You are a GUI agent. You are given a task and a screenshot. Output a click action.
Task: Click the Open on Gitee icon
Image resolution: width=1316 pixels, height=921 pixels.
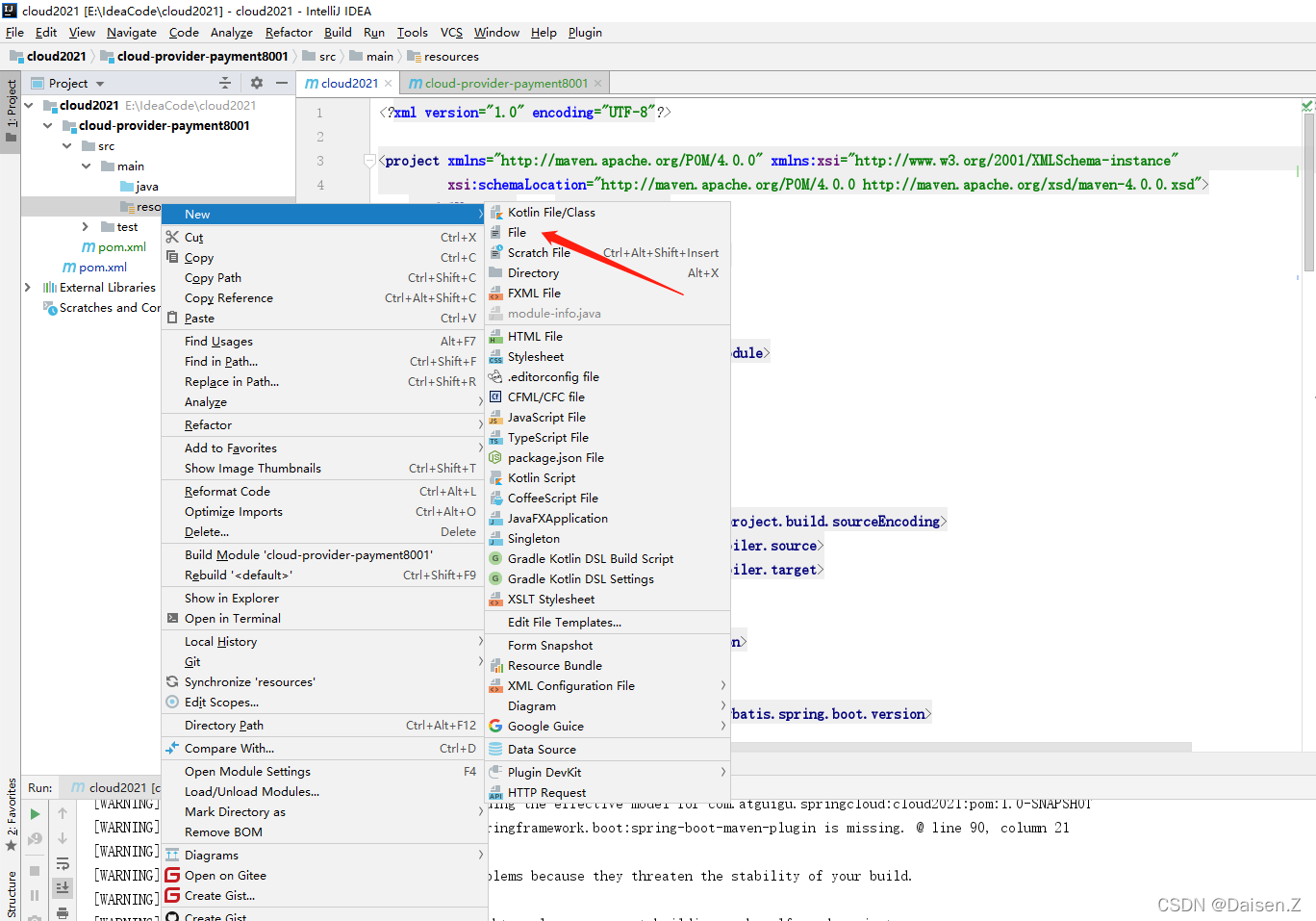[172, 876]
